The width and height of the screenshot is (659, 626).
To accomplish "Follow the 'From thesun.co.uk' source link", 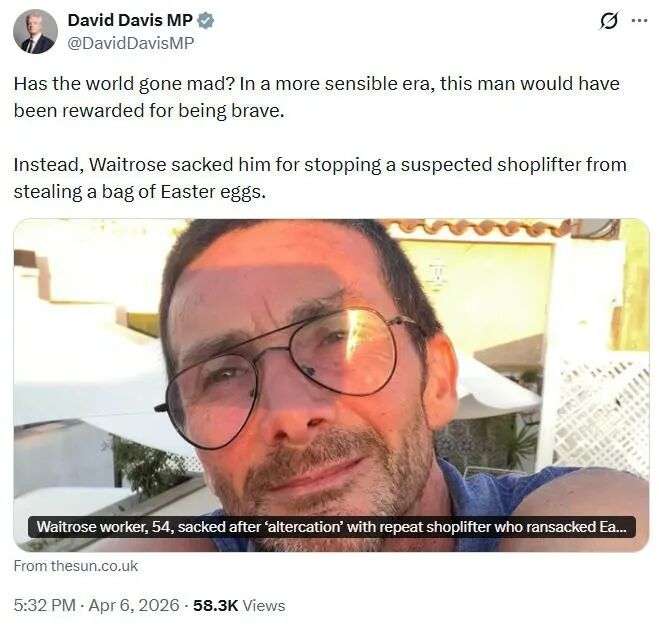I will tap(76, 566).
